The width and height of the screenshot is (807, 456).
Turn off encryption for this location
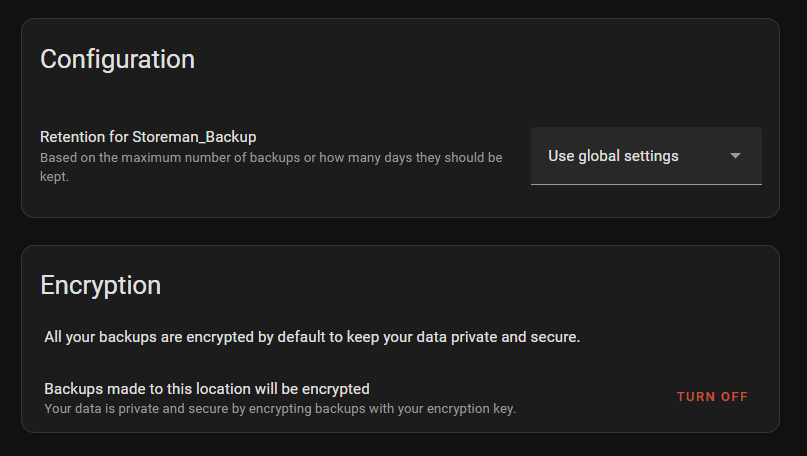[712, 397]
